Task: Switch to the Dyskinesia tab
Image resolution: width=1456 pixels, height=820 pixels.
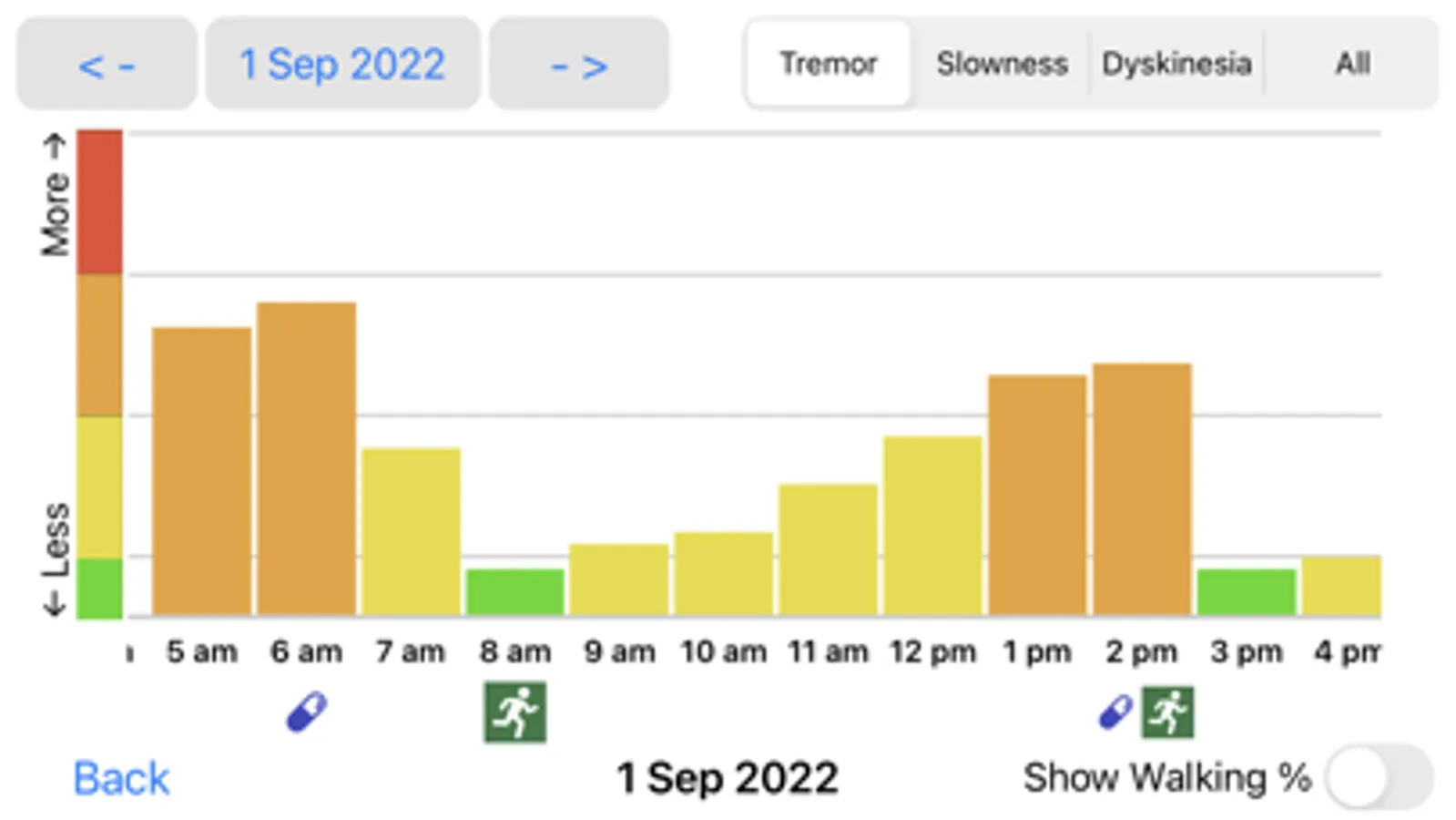Action: (x=1176, y=64)
